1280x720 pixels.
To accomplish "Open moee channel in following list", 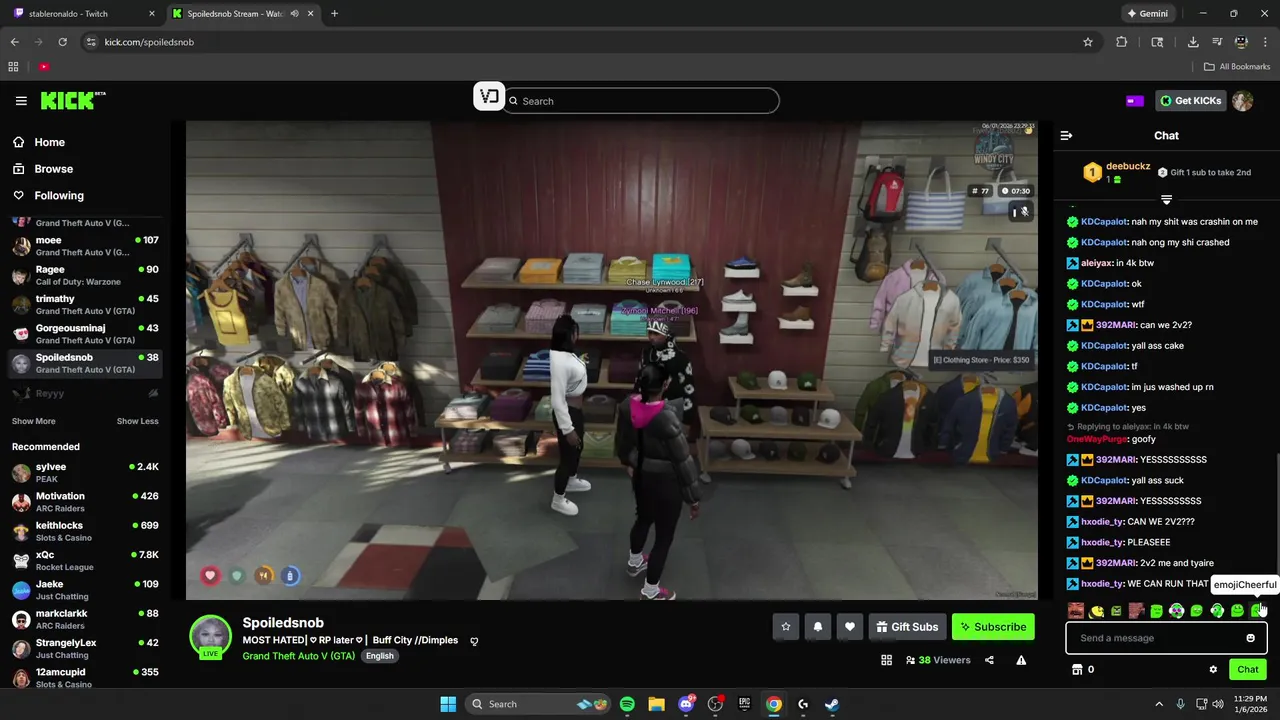I will click(x=85, y=246).
